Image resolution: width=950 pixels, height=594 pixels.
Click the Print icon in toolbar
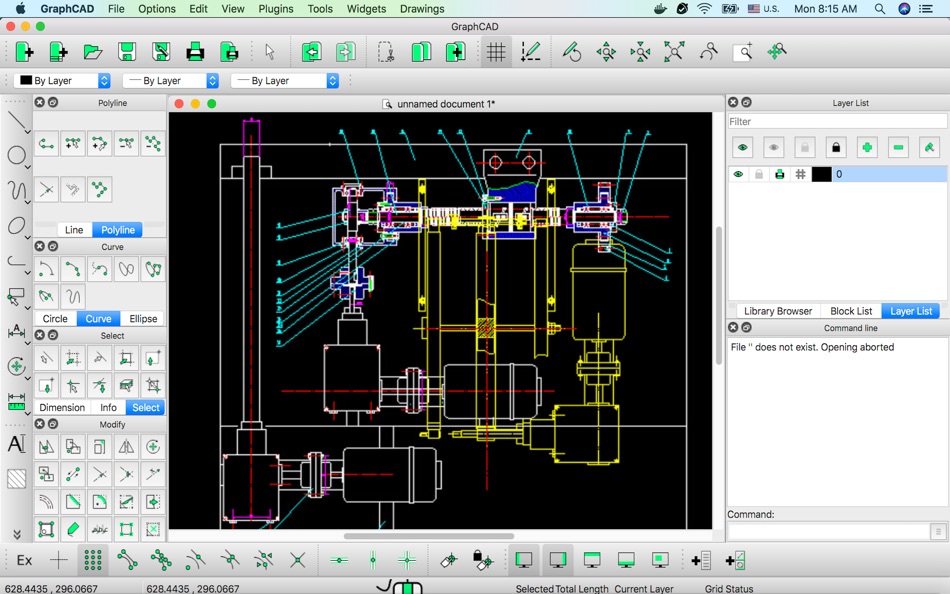tap(195, 52)
